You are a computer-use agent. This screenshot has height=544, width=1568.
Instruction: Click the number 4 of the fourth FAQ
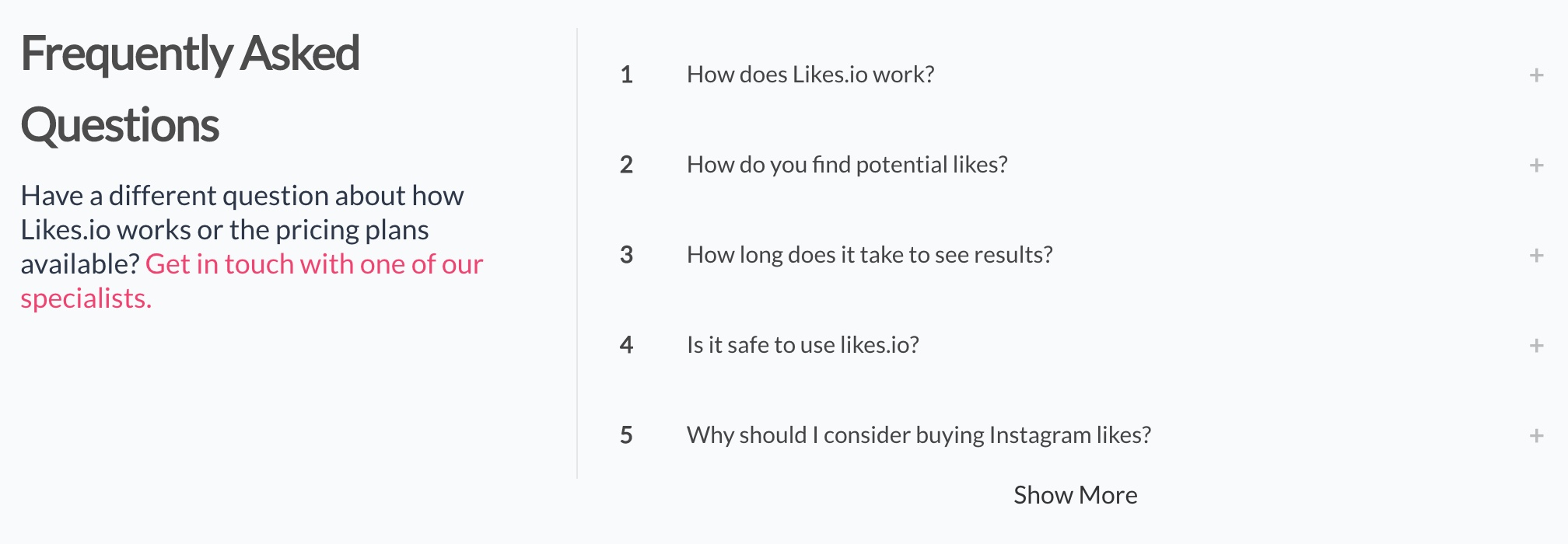pyautogui.click(x=626, y=345)
